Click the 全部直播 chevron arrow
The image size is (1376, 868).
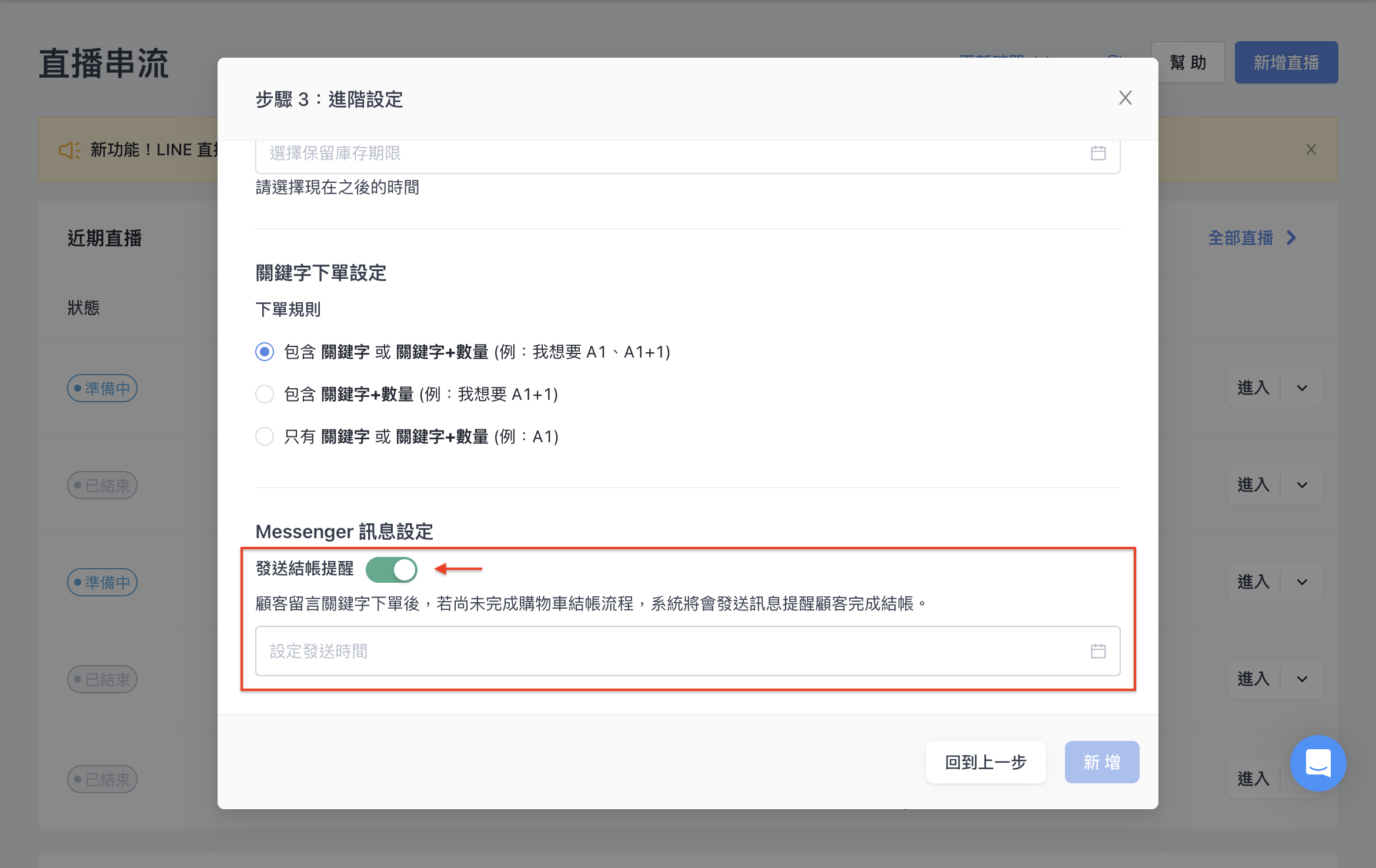coord(1291,238)
